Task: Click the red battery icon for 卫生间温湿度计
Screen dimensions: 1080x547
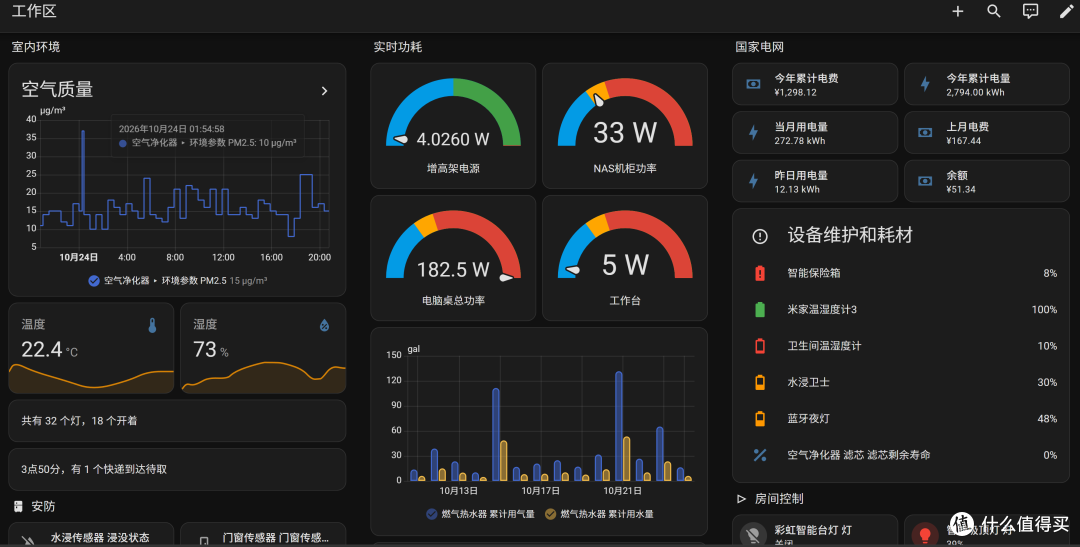Action: pos(760,346)
